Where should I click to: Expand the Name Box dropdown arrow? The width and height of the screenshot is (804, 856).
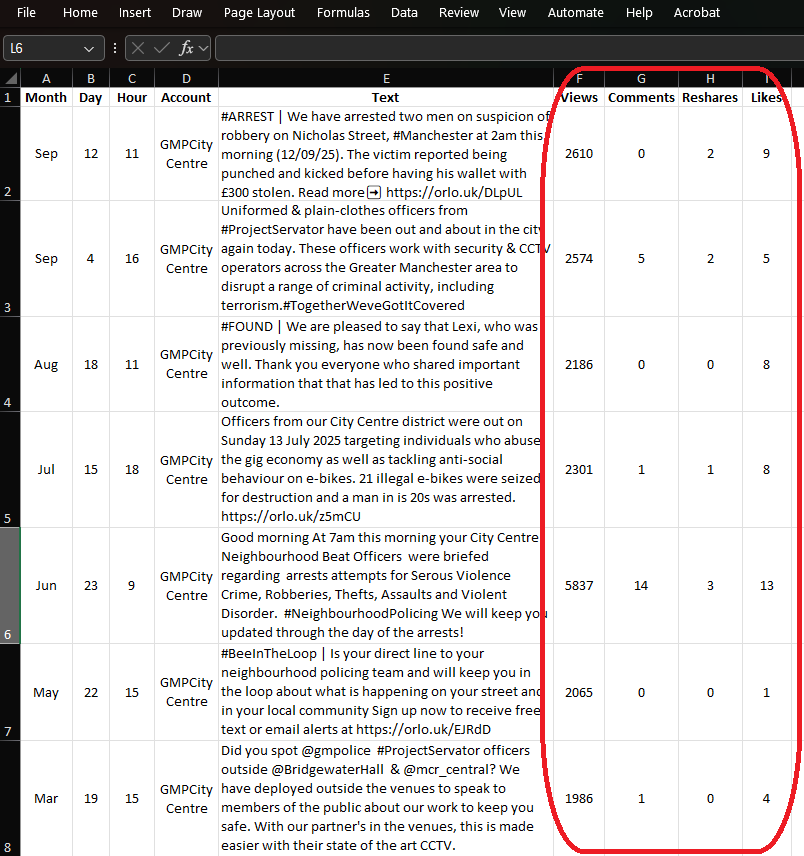tap(91, 48)
